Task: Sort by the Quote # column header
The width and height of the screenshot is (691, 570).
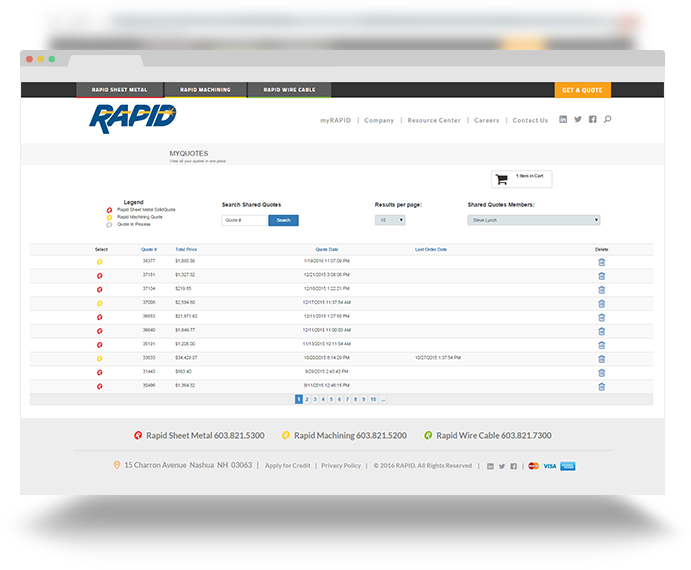Action: pyautogui.click(x=149, y=250)
